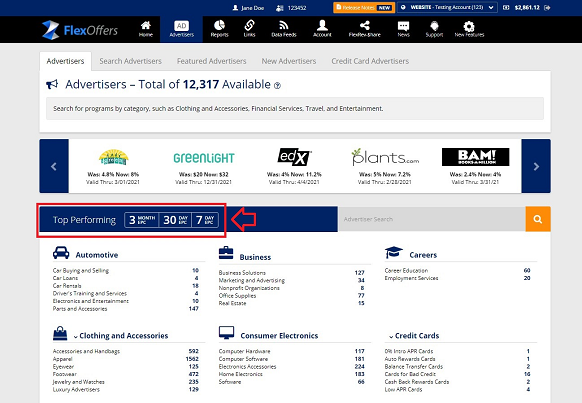Image resolution: width=582 pixels, height=403 pixels.
Task: Open Computer Hardware link
Action: pos(244,351)
